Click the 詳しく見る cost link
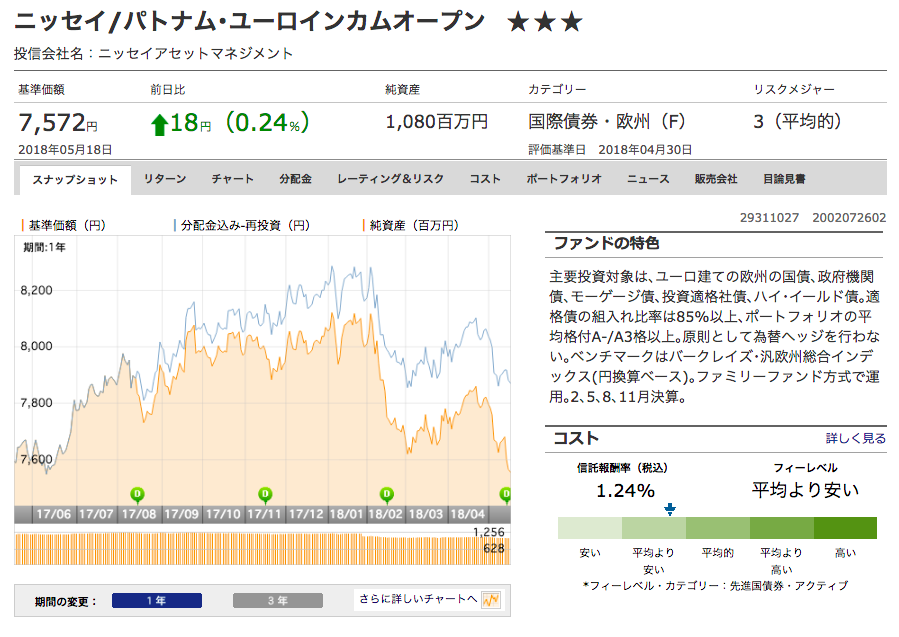The width and height of the screenshot is (899, 637). coord(855,439)
